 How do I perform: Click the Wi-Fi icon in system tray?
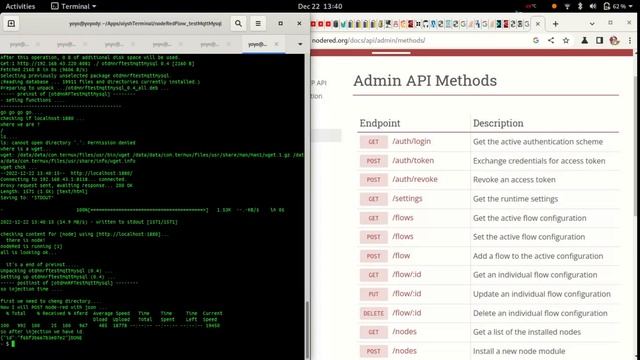[567, 6]
